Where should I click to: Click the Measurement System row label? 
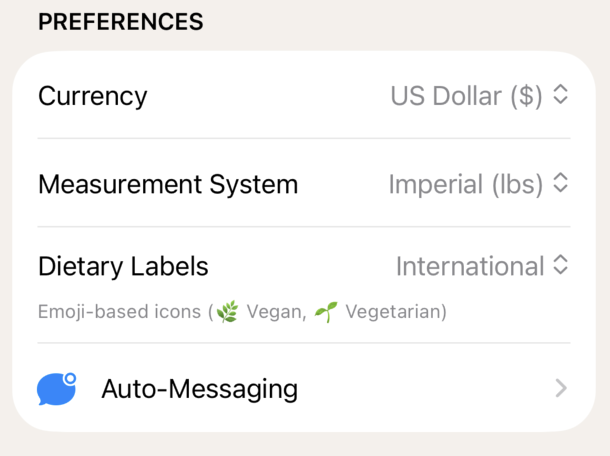168,184
